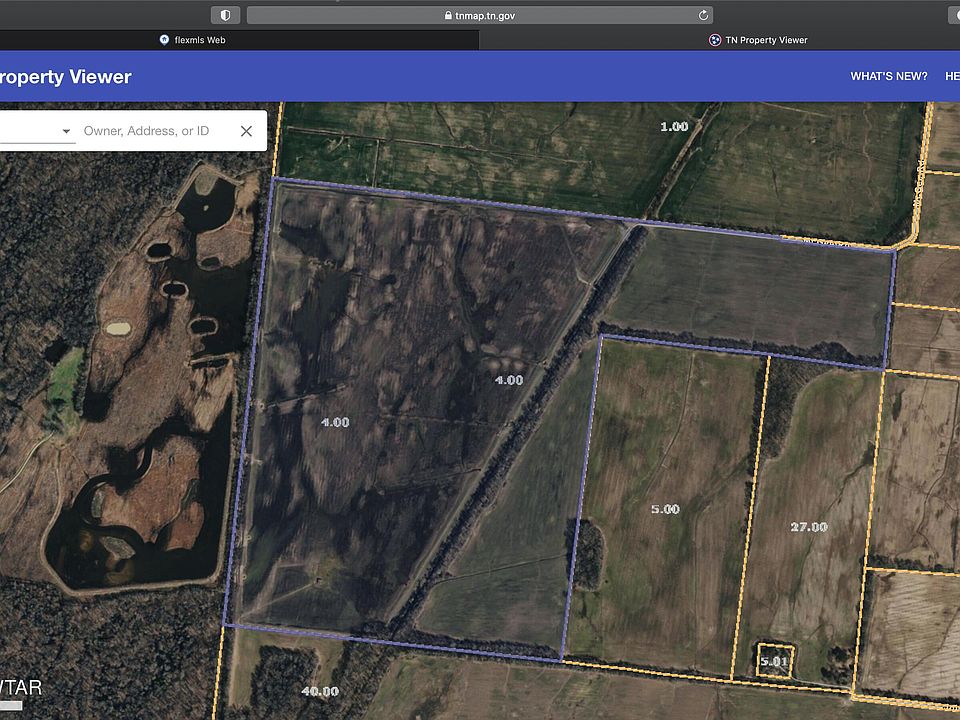Focus the Owner, Address, or ID field

155,131
